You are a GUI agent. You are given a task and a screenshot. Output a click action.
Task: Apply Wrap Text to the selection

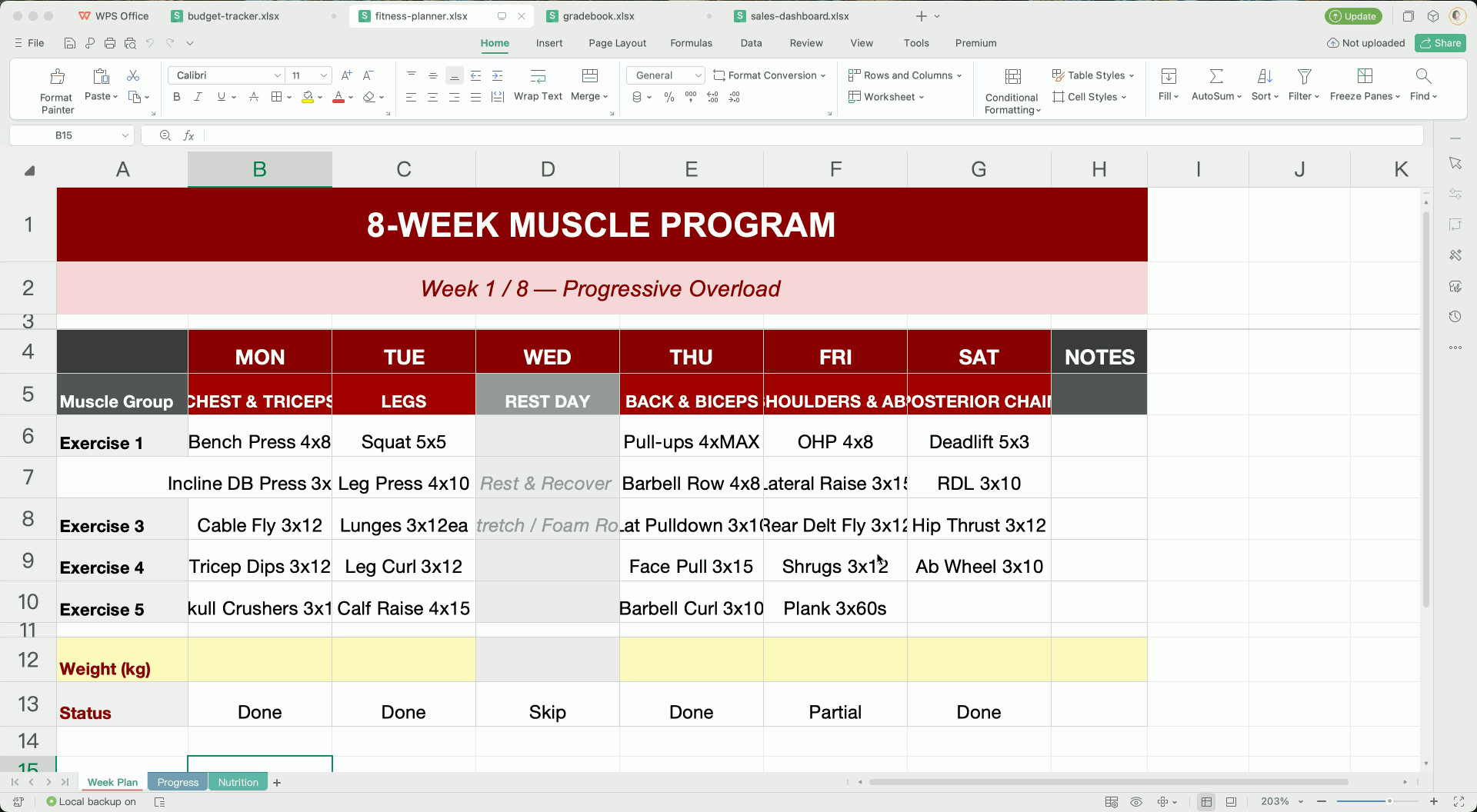click(x=538, y=85)
